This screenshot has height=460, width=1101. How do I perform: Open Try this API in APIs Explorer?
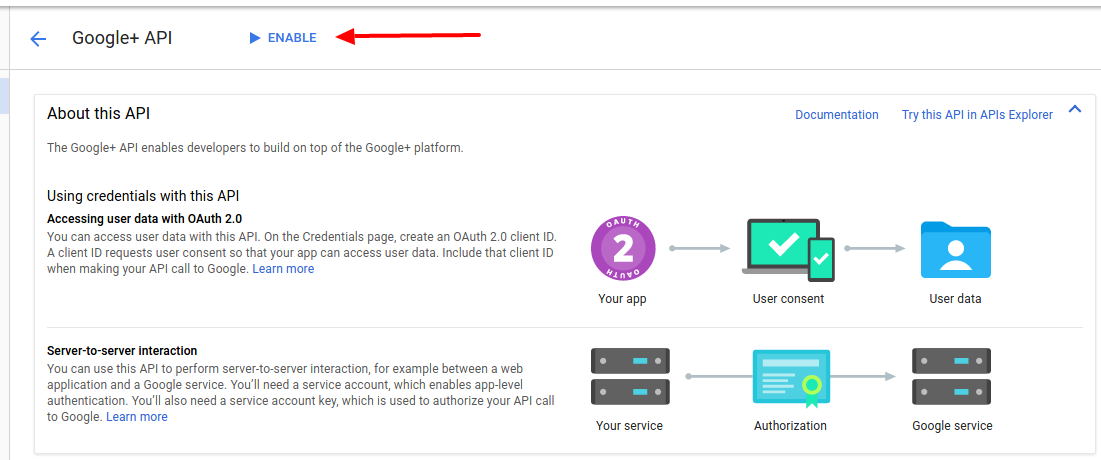pyautogui.click(x=976, y=115)
